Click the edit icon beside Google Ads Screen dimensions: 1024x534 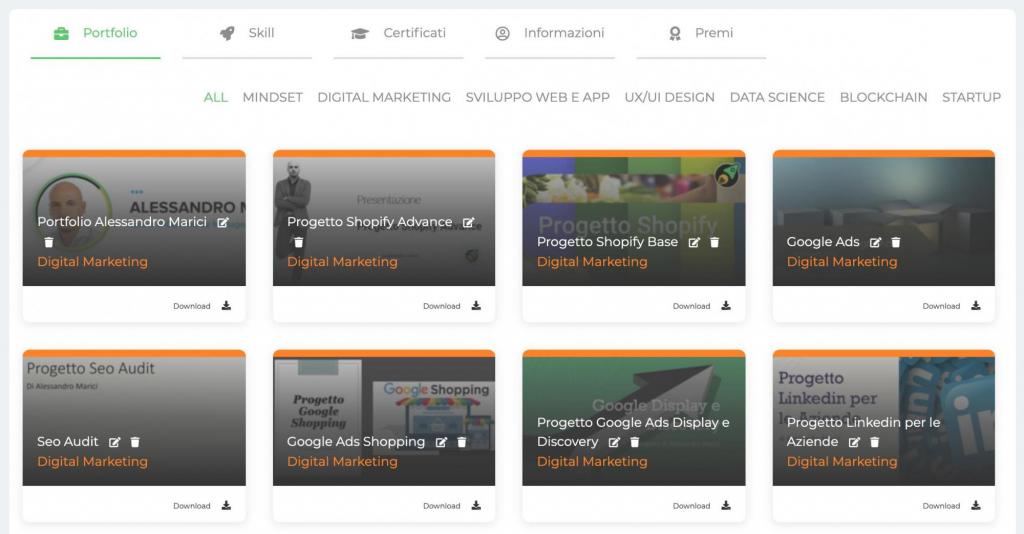click(875, 242)
